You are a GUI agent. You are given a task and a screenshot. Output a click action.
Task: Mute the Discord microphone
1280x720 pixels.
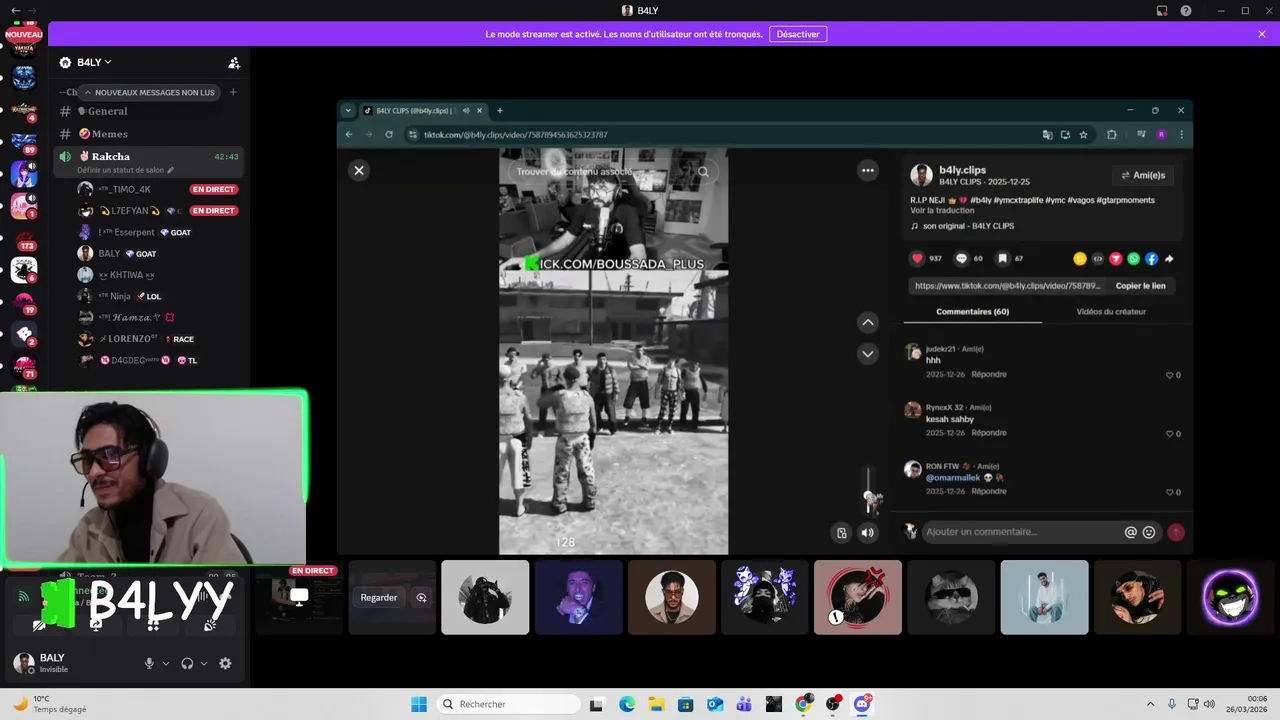pyautogui.click(x=149, y=663)
